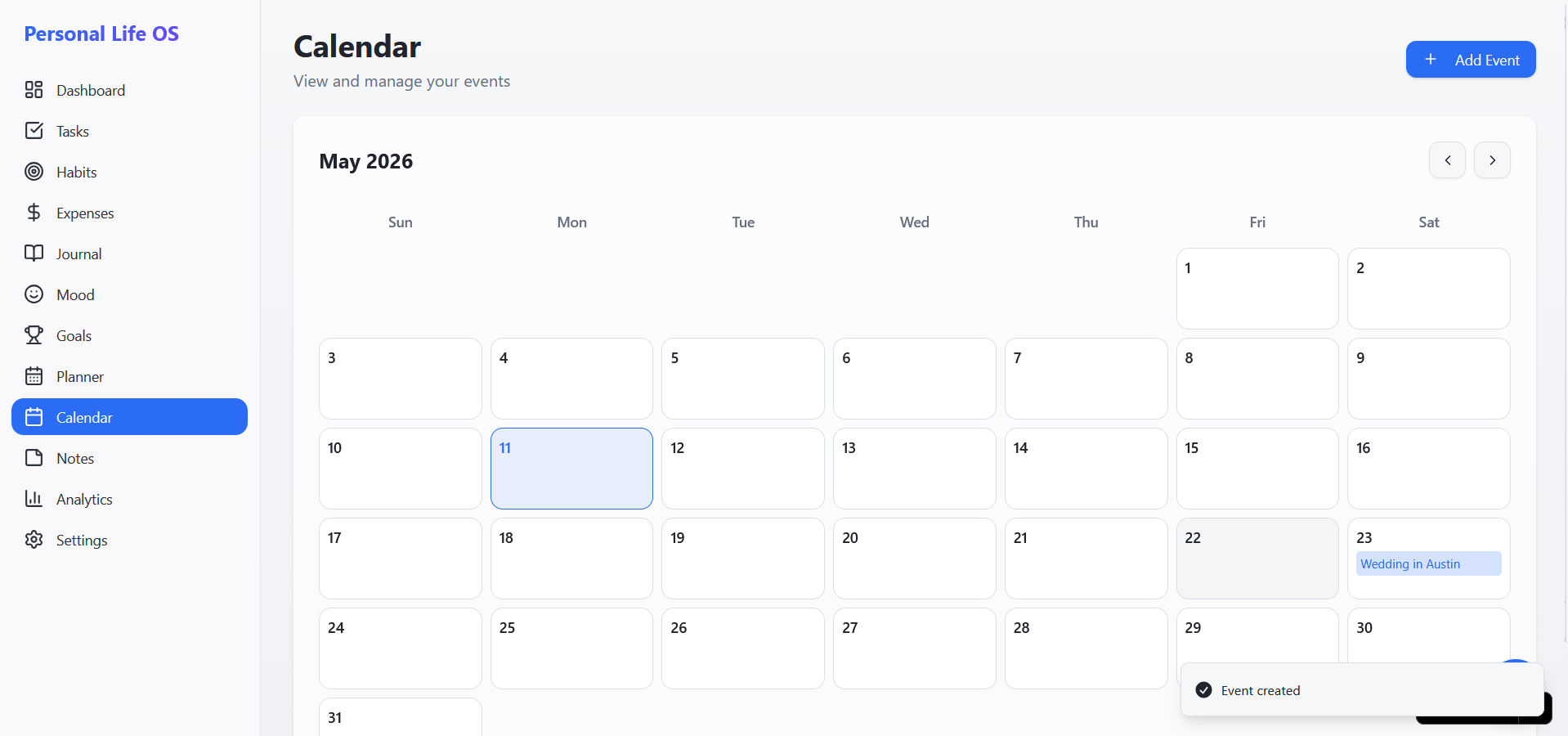Select May 2 on the calendar
Viewport: 1568px width, 736px height.
tap(1429, 289)
